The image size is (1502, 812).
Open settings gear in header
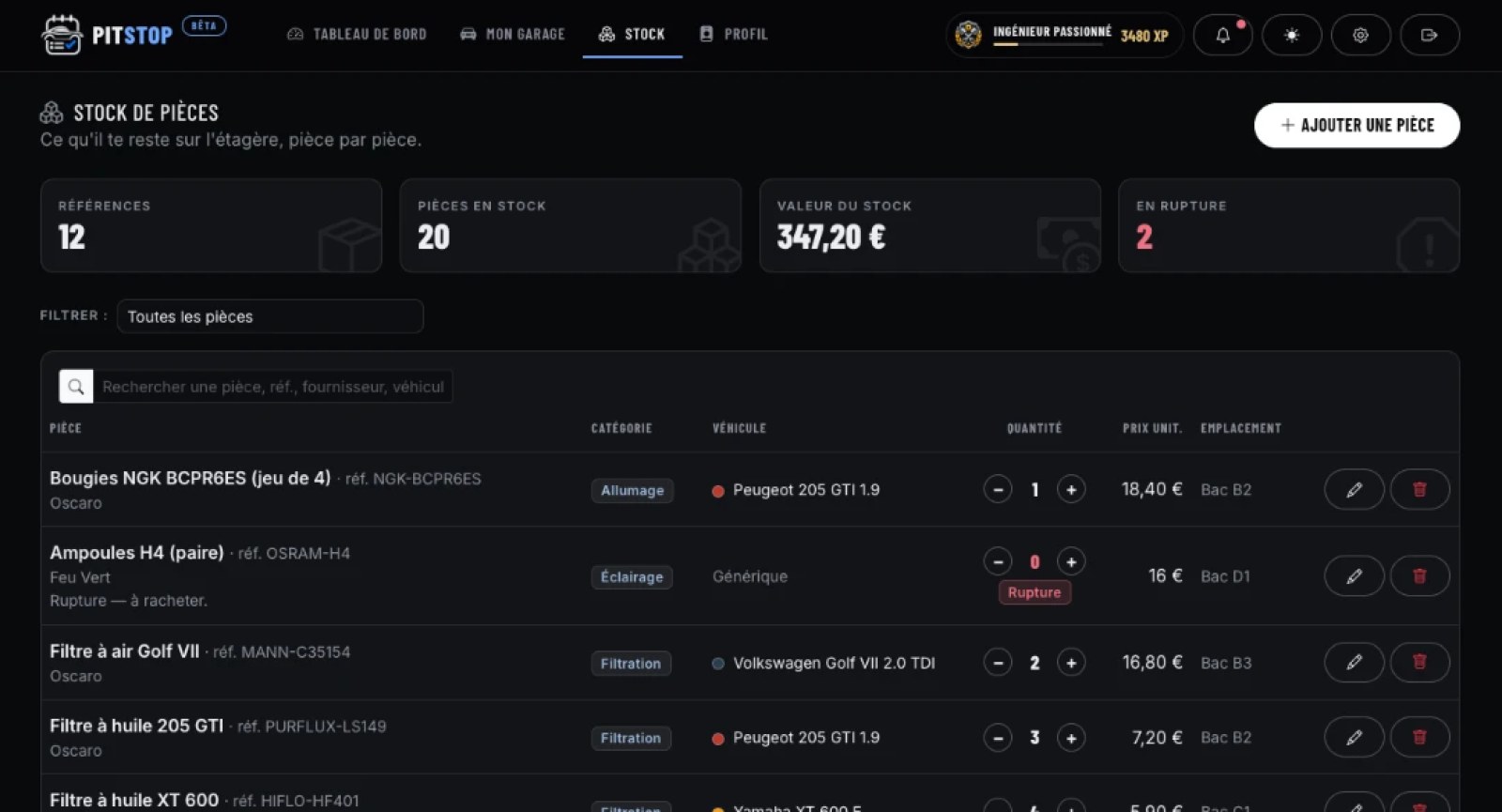coord(1360,35)
